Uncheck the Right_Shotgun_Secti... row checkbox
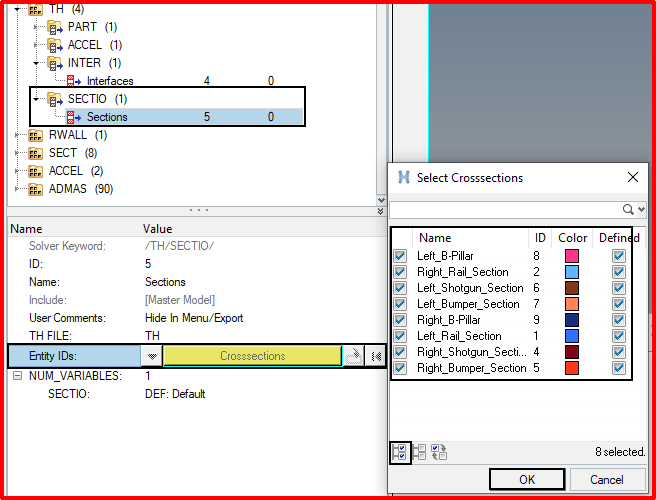The height and width of the screenshot is (500, 656). pyautogui.click(x=400, y=352)
